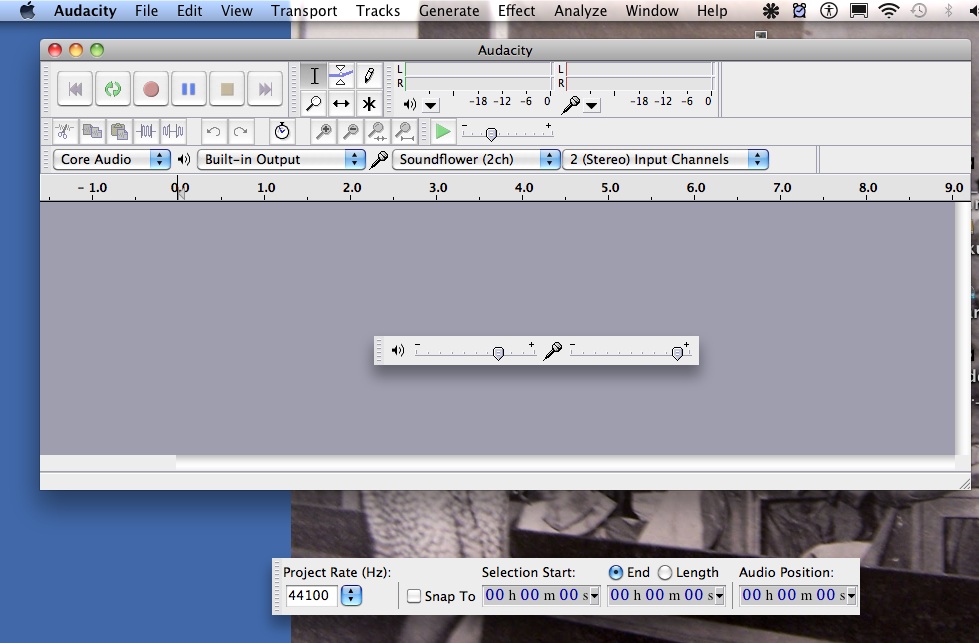Select the Multi-Tool asterisk mode
Viewport: 979px width, 643px height.
[368, 103]
